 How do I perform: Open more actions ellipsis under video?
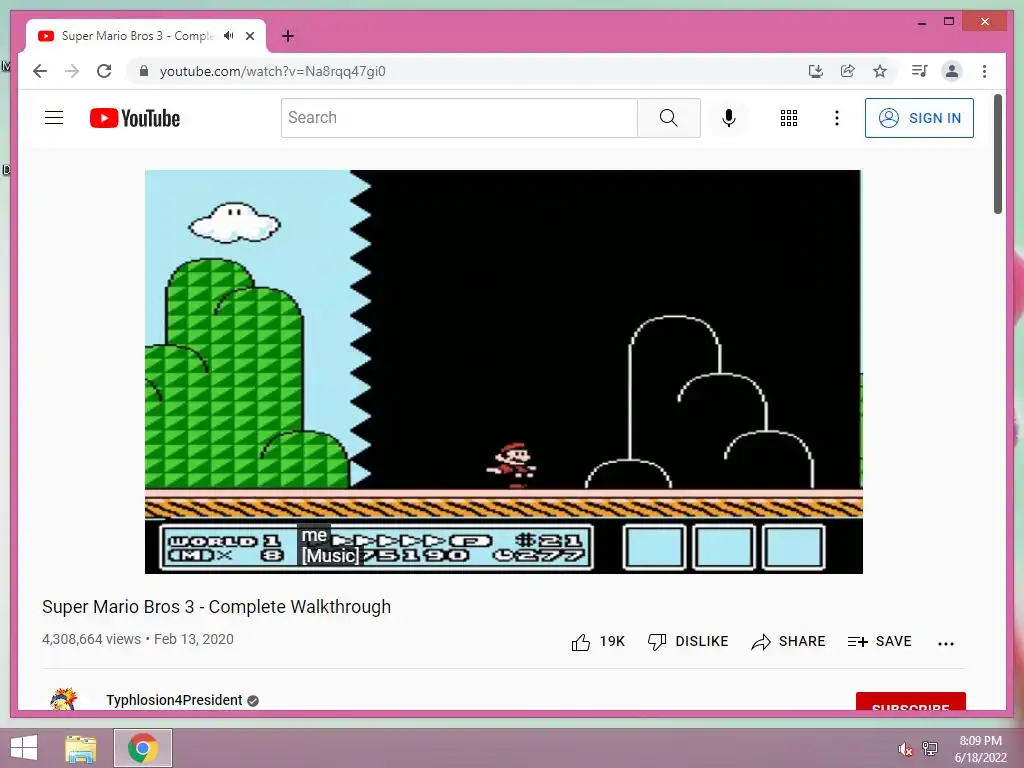[x=946, y=643]
